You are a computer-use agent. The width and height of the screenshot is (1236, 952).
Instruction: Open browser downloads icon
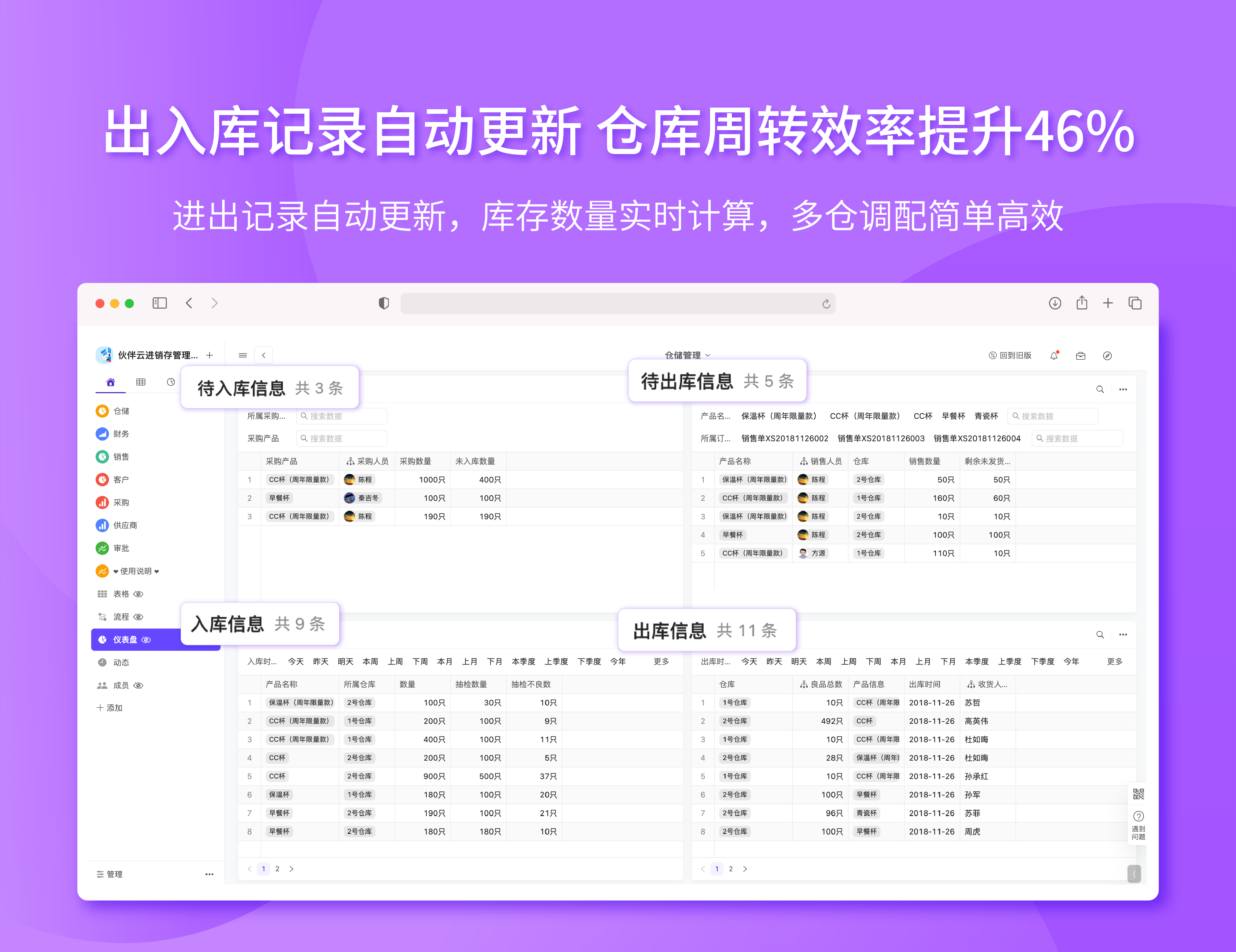pyautogui.click(x=1055, y=303)
